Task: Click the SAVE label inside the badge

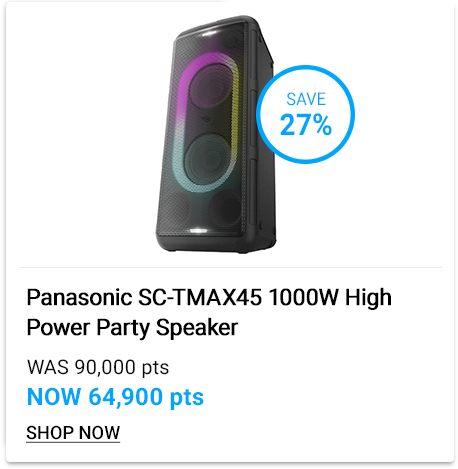Action: [306, 99]
